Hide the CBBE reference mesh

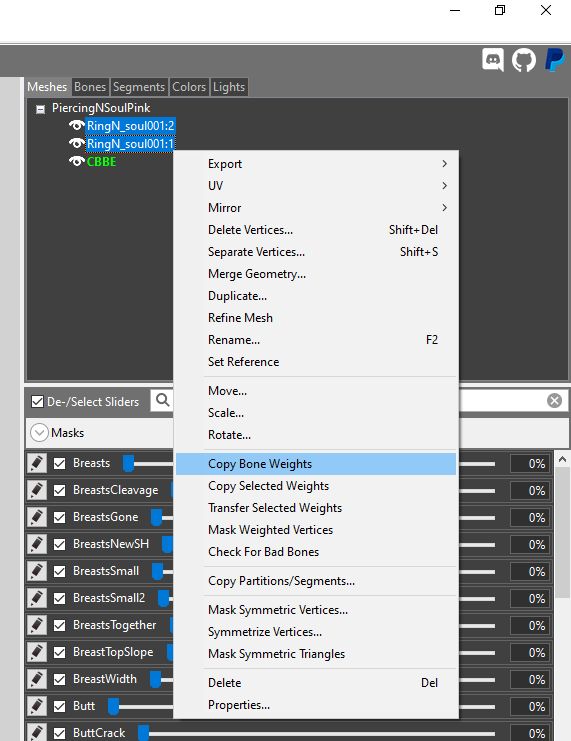pyautogui.click(x=77, y=161)
